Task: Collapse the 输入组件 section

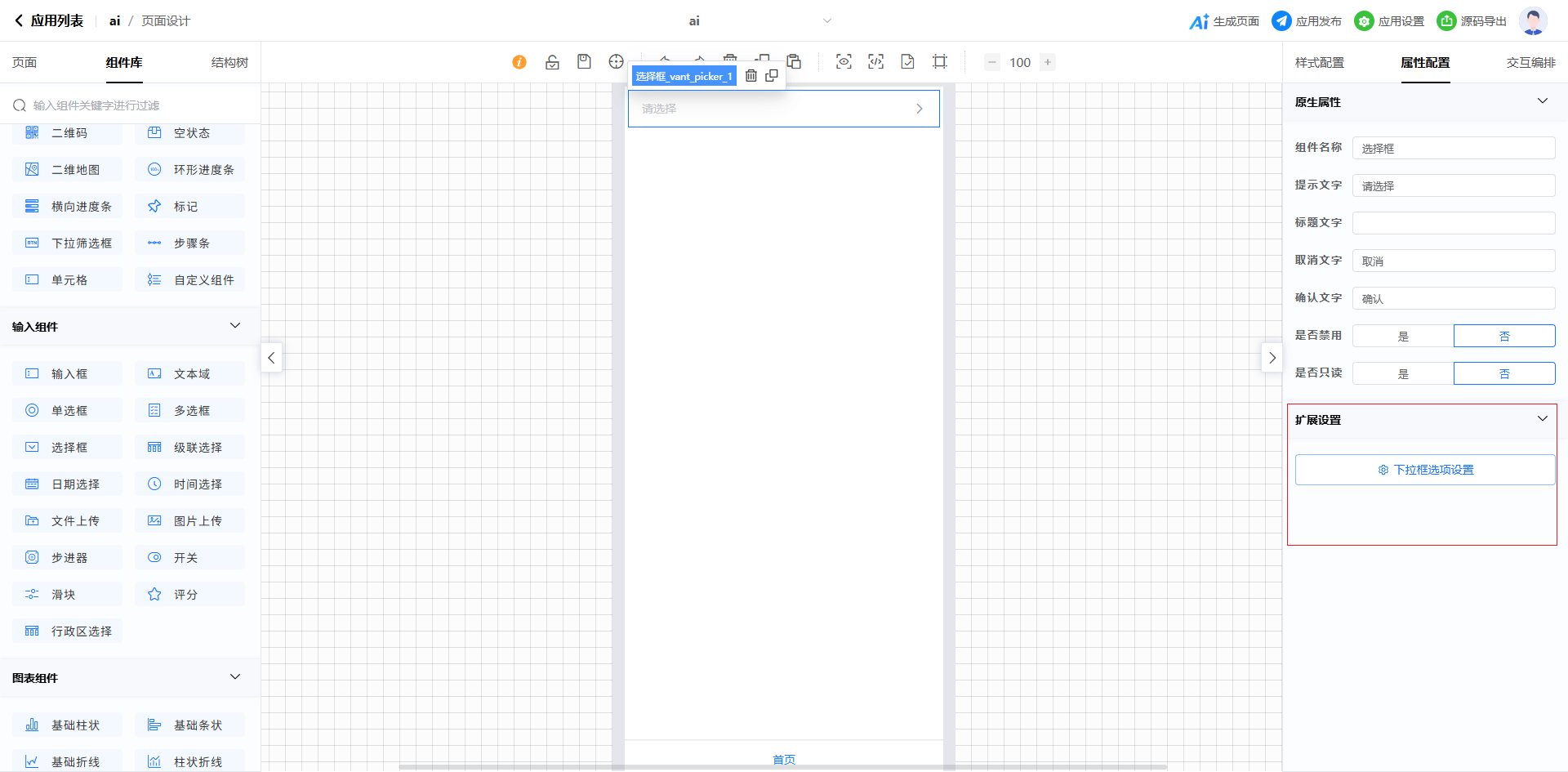Action: click(x=235, y=326)
